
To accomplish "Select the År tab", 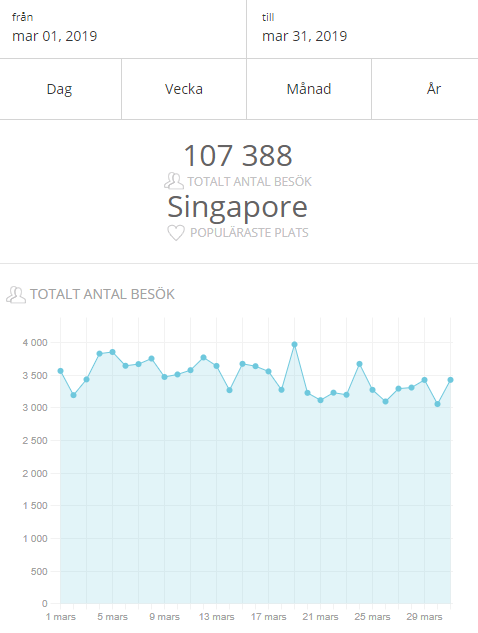I will [425, 89].
